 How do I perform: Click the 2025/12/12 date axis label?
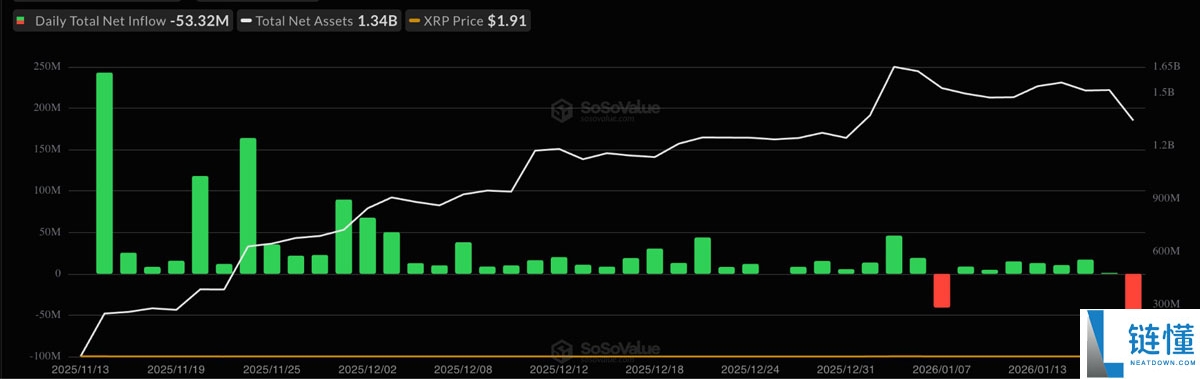click(559, 369)
